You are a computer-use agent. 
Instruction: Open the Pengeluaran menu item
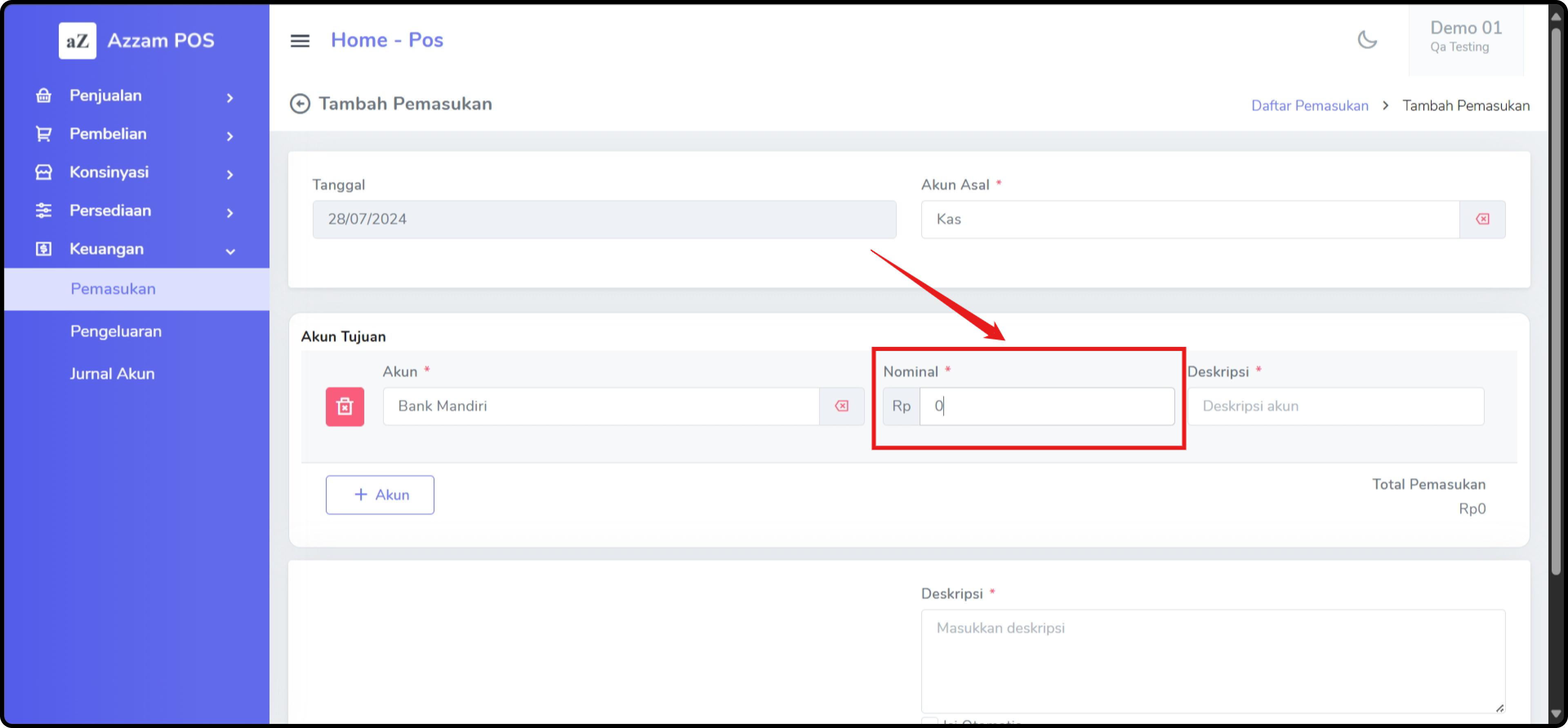[116, 331]
